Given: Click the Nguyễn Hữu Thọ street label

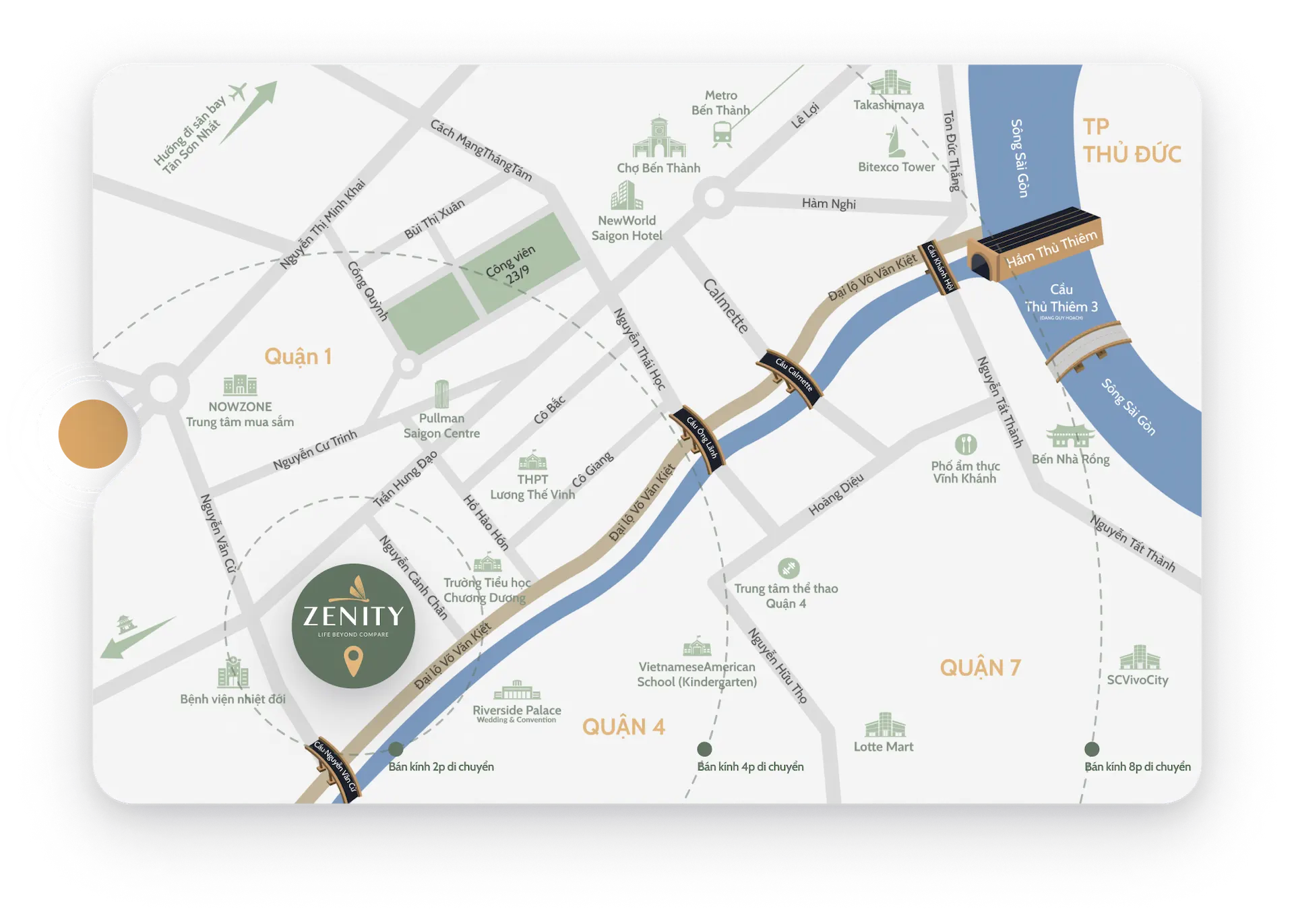Looking at the screenshot, I should (x=778, y=665).
